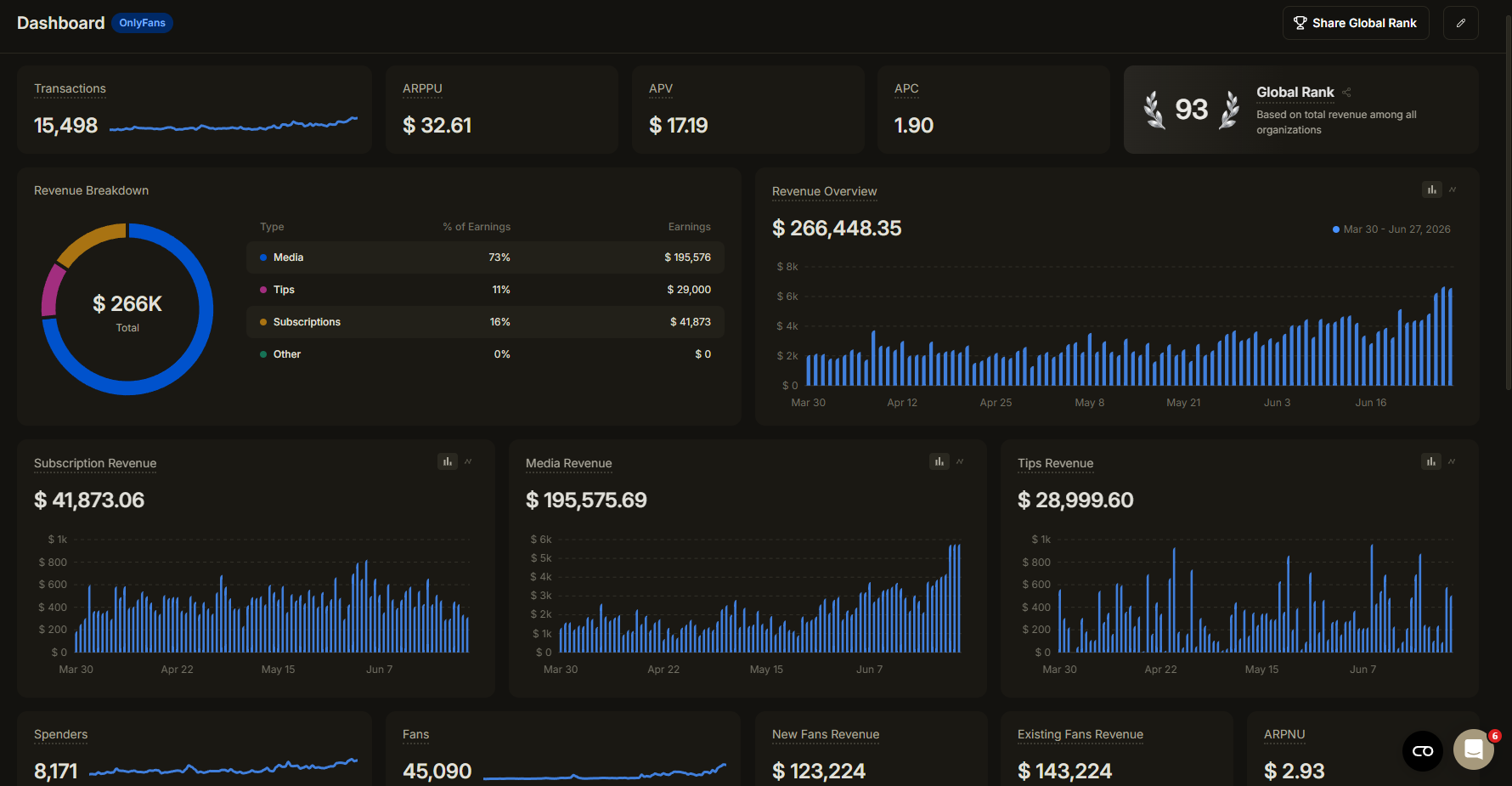Open the chat support bubble

[1474, 749]
